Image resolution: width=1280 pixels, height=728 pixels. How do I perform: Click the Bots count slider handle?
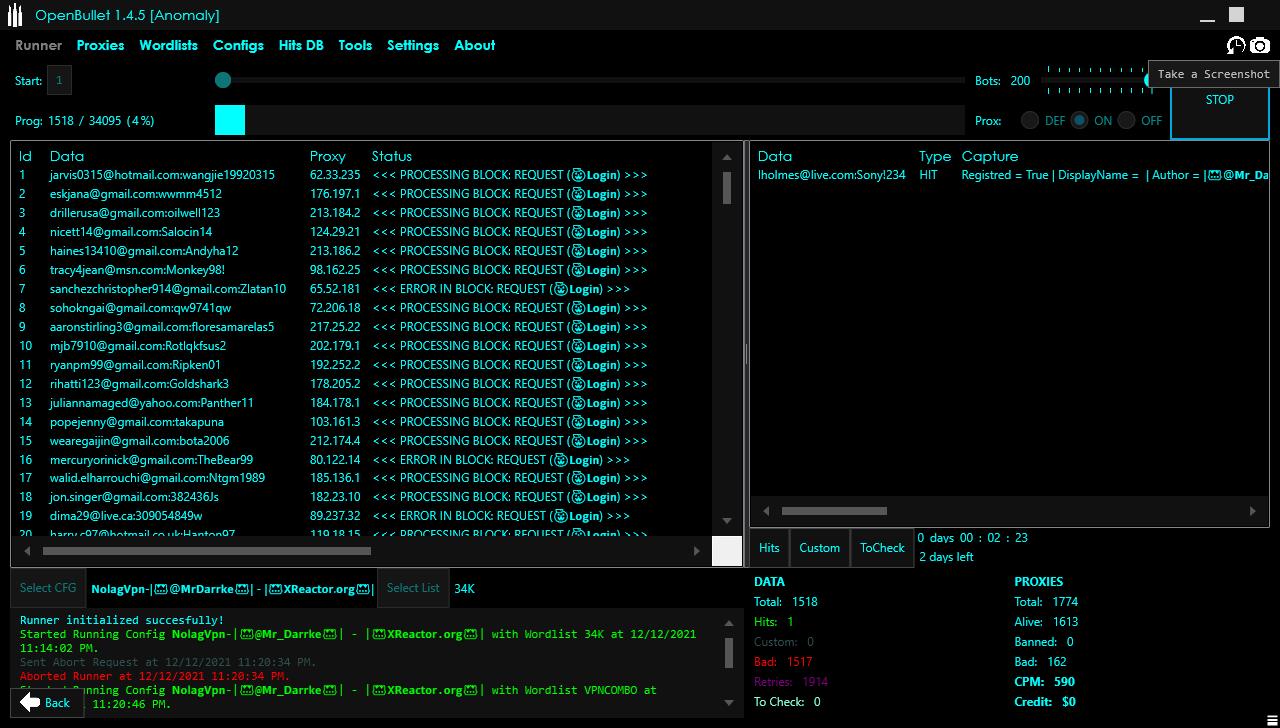tap(1150, 80)
